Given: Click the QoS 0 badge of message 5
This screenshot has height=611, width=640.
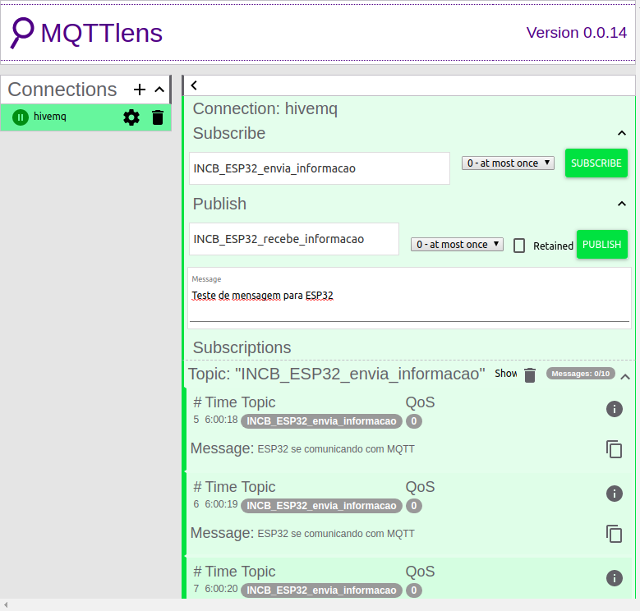Looking at the screenshot, I should (414, 421).
